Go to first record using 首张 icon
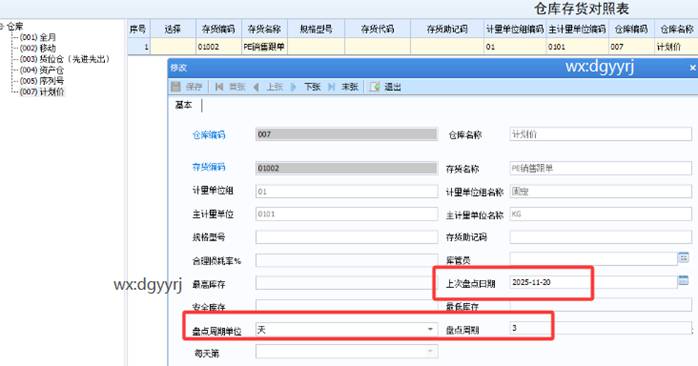The image size is (698, 366). pyautogui.click(x=219, y=87)
